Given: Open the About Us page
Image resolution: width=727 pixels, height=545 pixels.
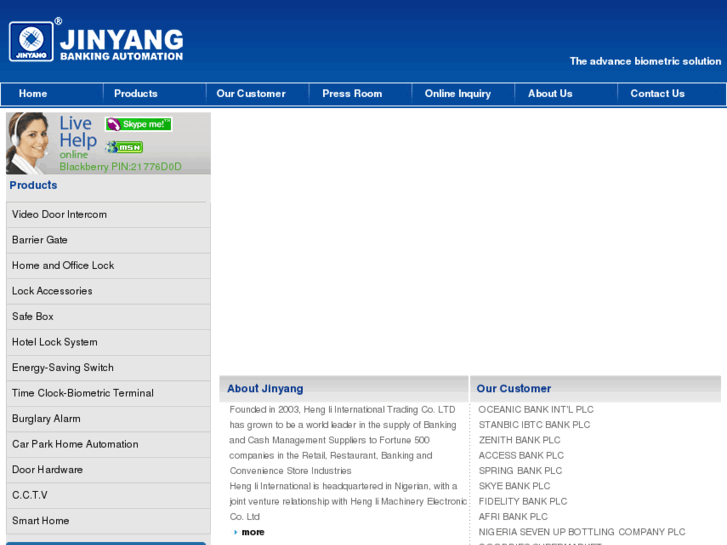Looking at the screenshot, I should click(x=550, y=94).
